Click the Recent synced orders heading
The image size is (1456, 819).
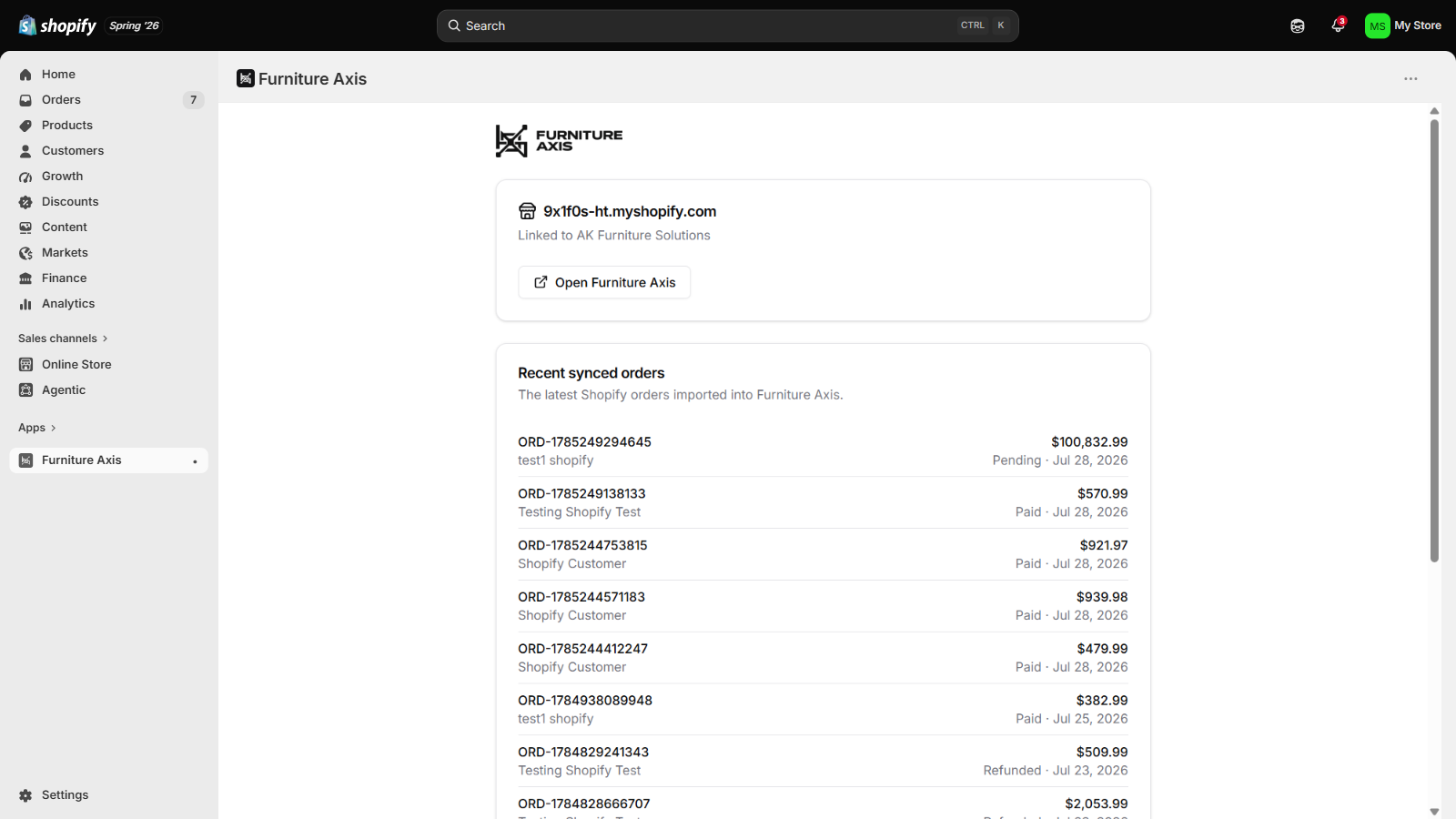591,373
